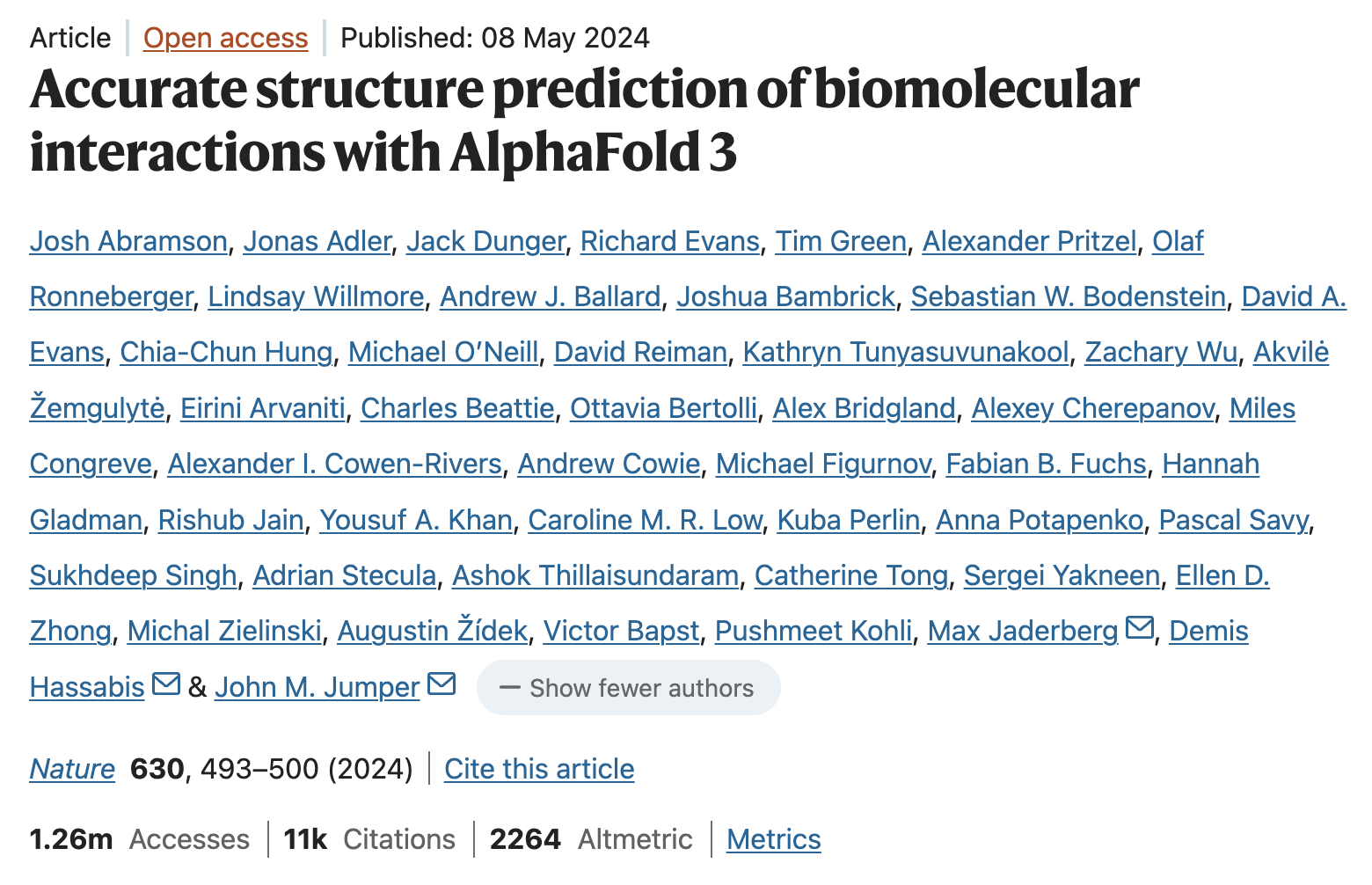Open email contact for Demis Hassabis

coord(165,684)
